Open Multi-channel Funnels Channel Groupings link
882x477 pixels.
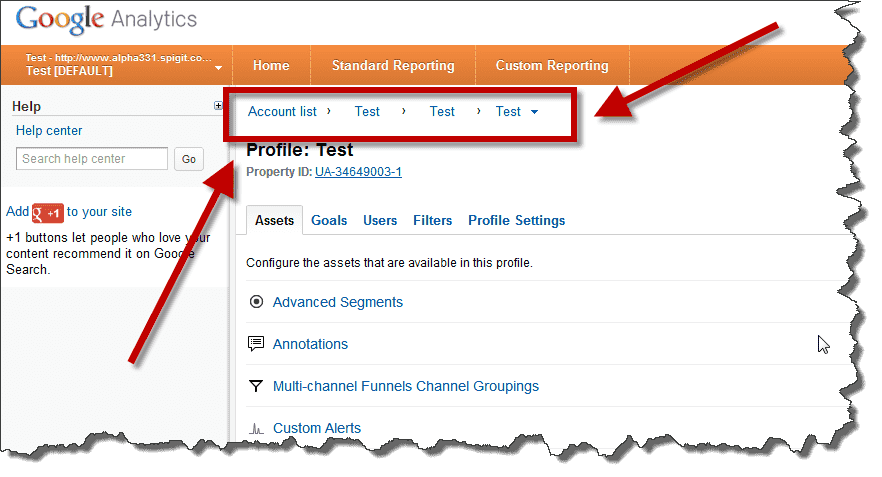[406, 386]
